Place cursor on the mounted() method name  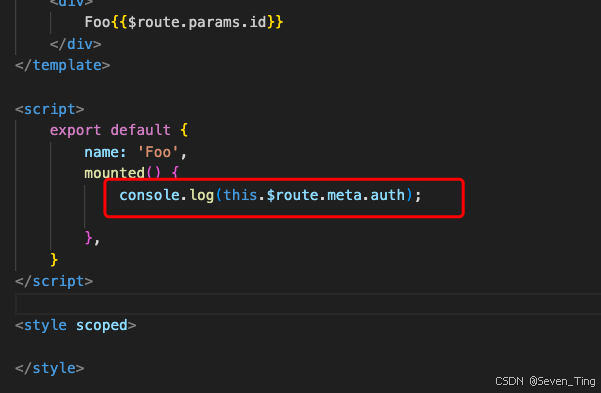click(x=114, y=173)
